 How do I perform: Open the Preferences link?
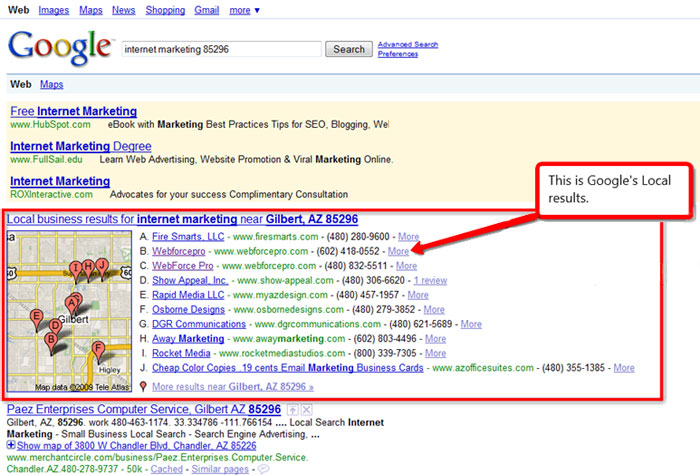(x=398, y=54)
